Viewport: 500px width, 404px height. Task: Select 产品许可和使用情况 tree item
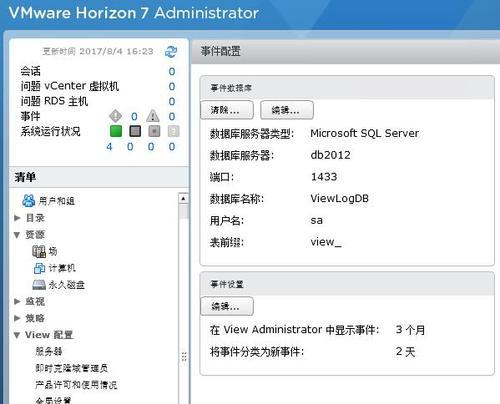point(76,385)
